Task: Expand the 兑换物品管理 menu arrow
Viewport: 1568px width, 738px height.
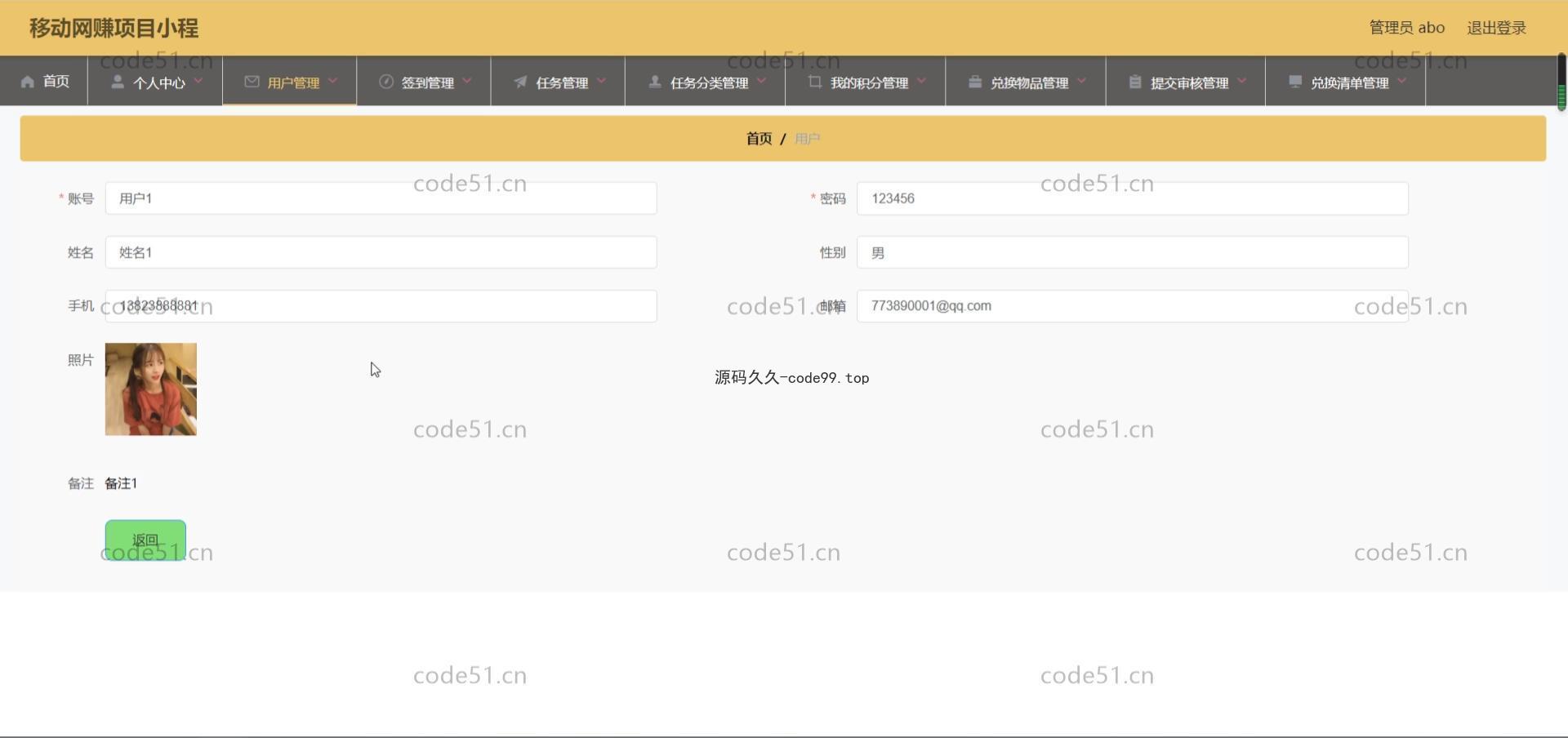Action: point(1082,81)
